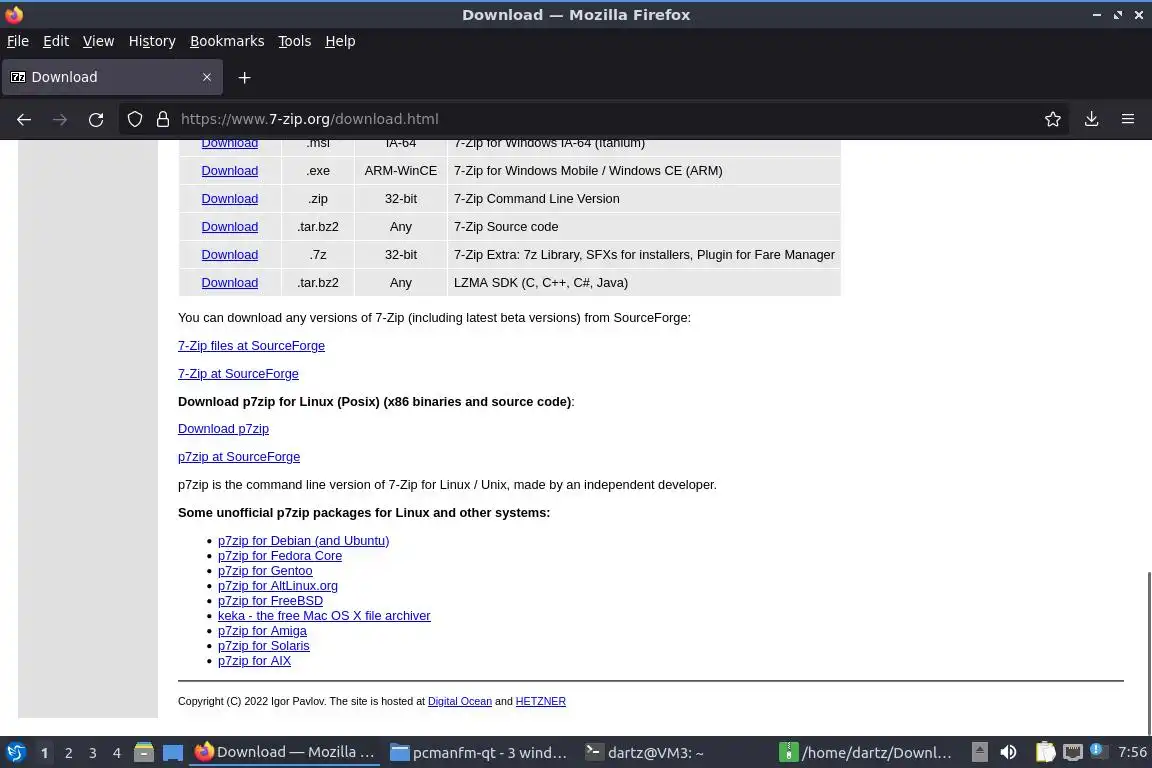Click the network monitor tray icon
This screenshot has width=1152, height=768.
[1073, 752]
